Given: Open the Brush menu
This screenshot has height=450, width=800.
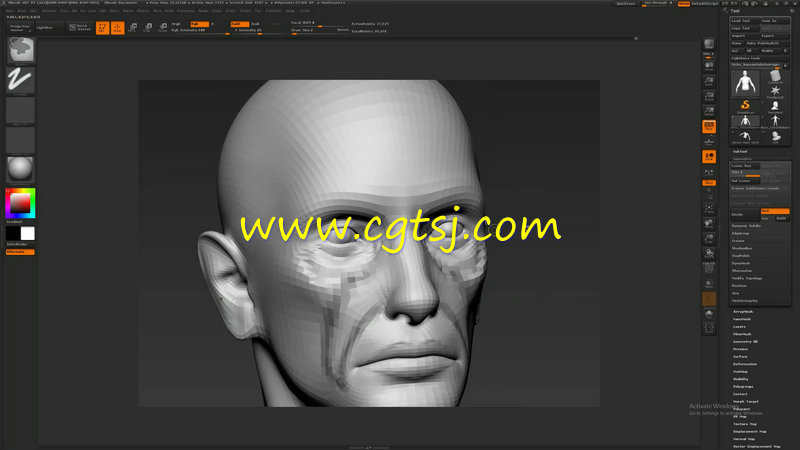Looking at the screenshot, I should tap(21, 11).
